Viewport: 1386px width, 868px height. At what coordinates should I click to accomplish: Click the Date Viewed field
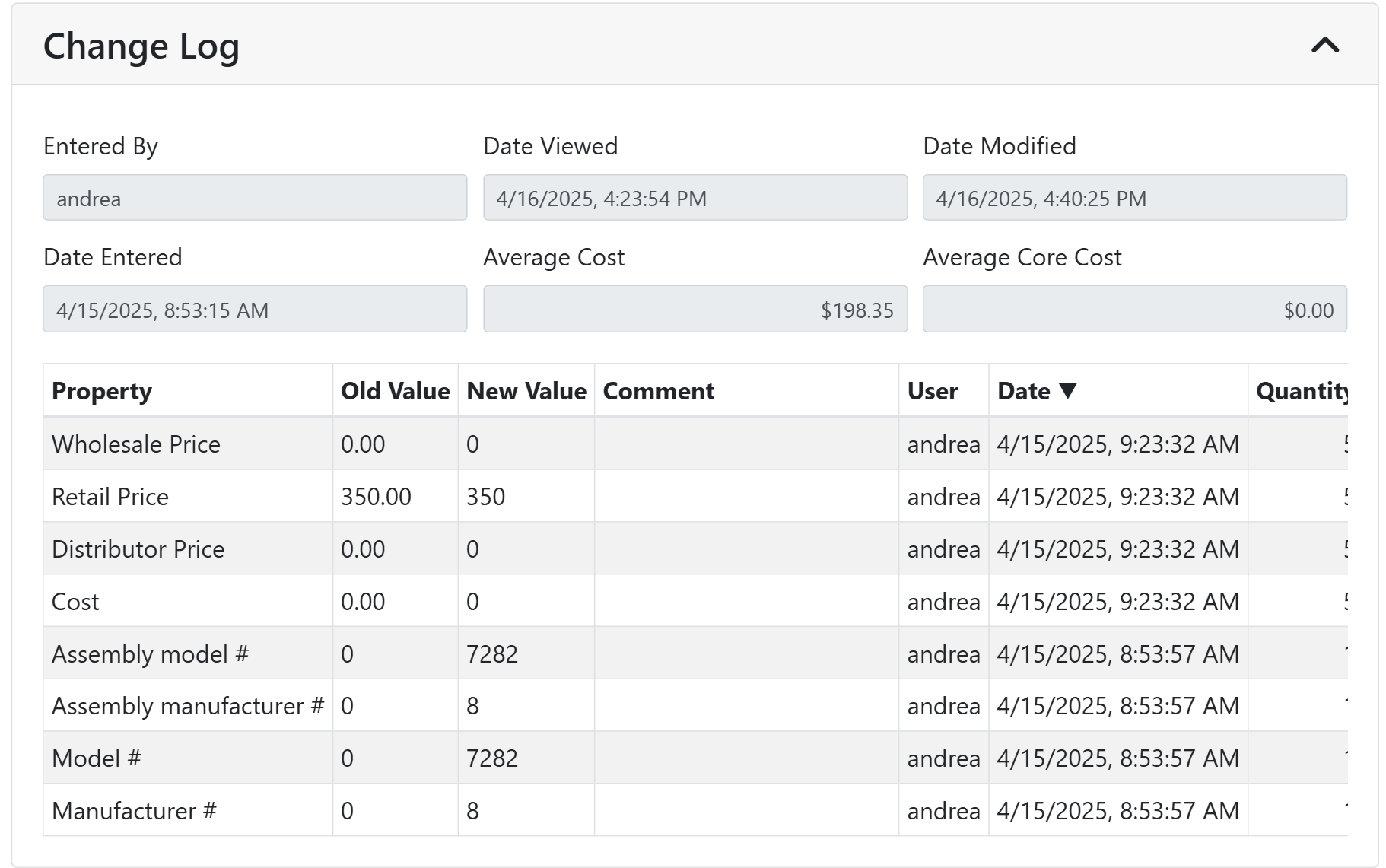tap(695, 198)
